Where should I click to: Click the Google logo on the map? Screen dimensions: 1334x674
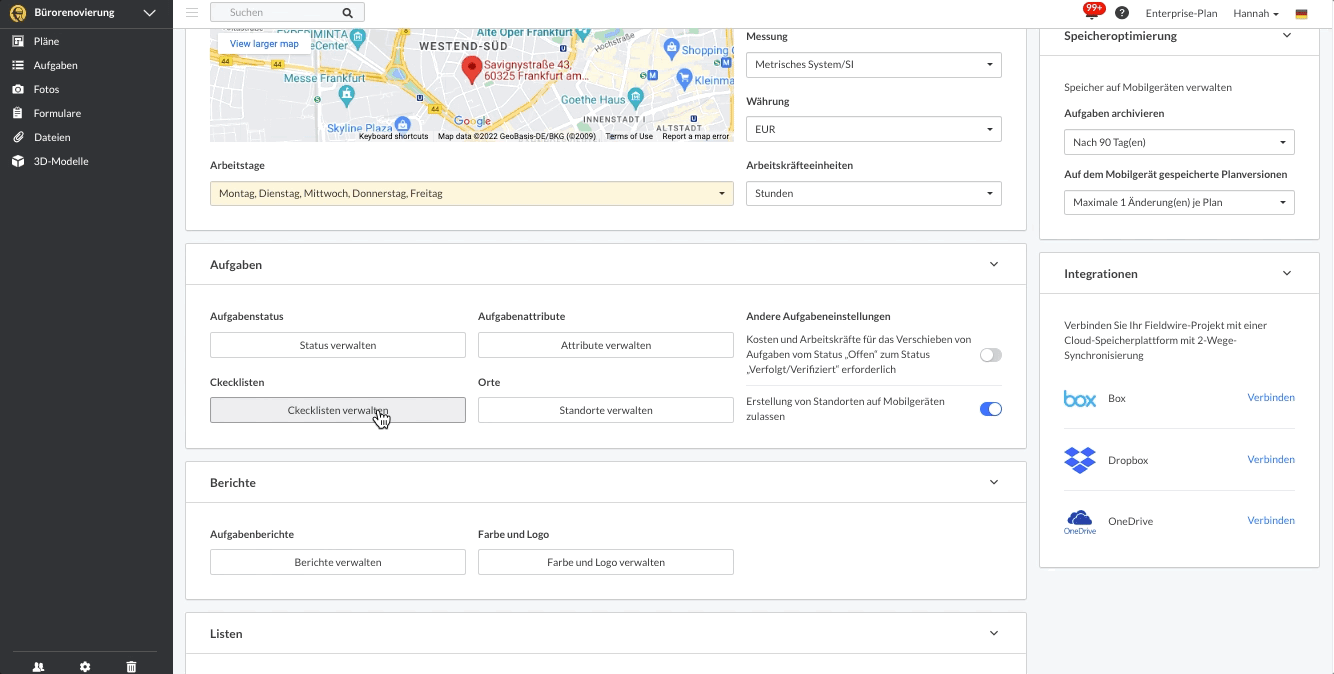point(472,122)
